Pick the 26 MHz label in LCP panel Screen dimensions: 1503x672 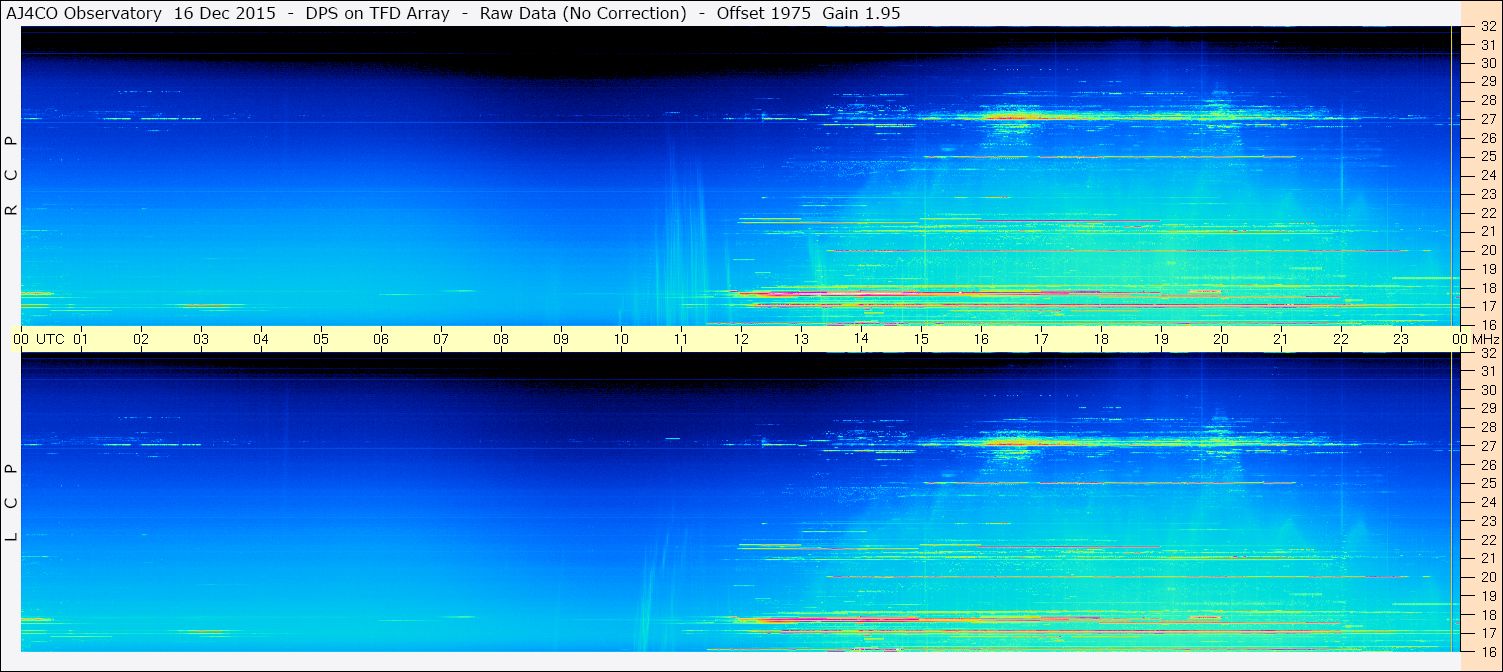[x=1488, y=465]
